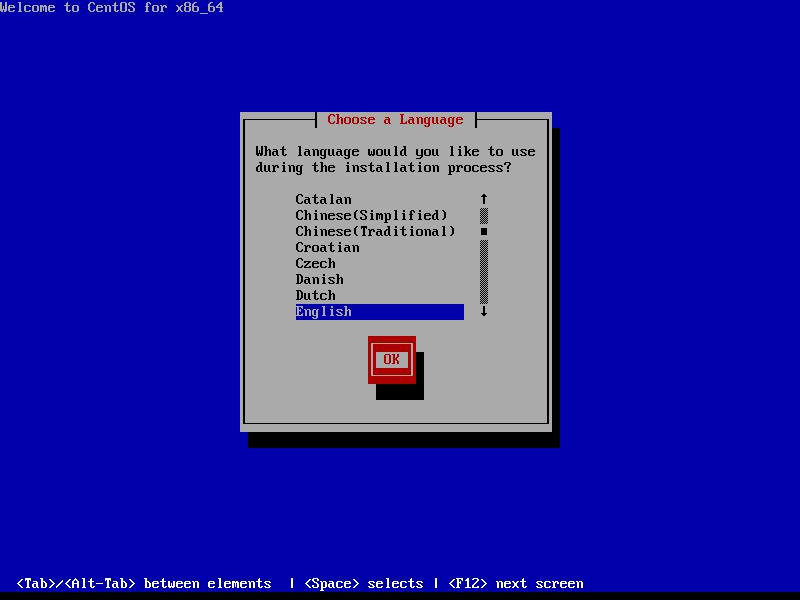Choose Czech from the language list
The width and height of the screenshot is (800, 600).
(380, 263)
